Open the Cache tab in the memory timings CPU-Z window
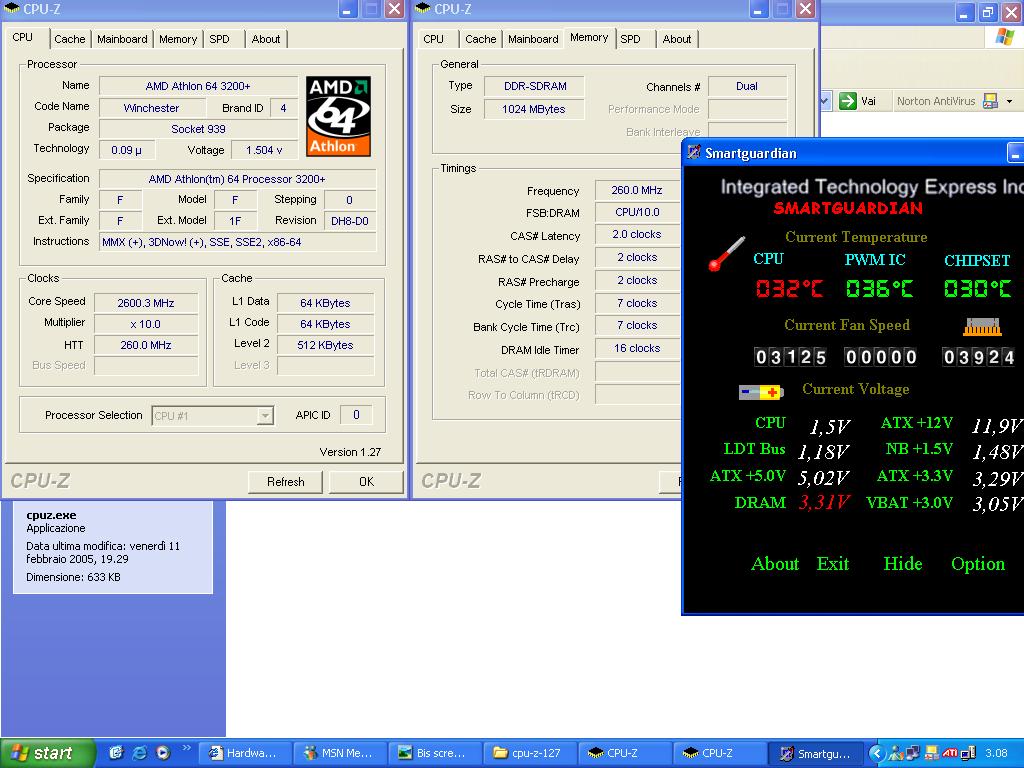 coord(481,39)
